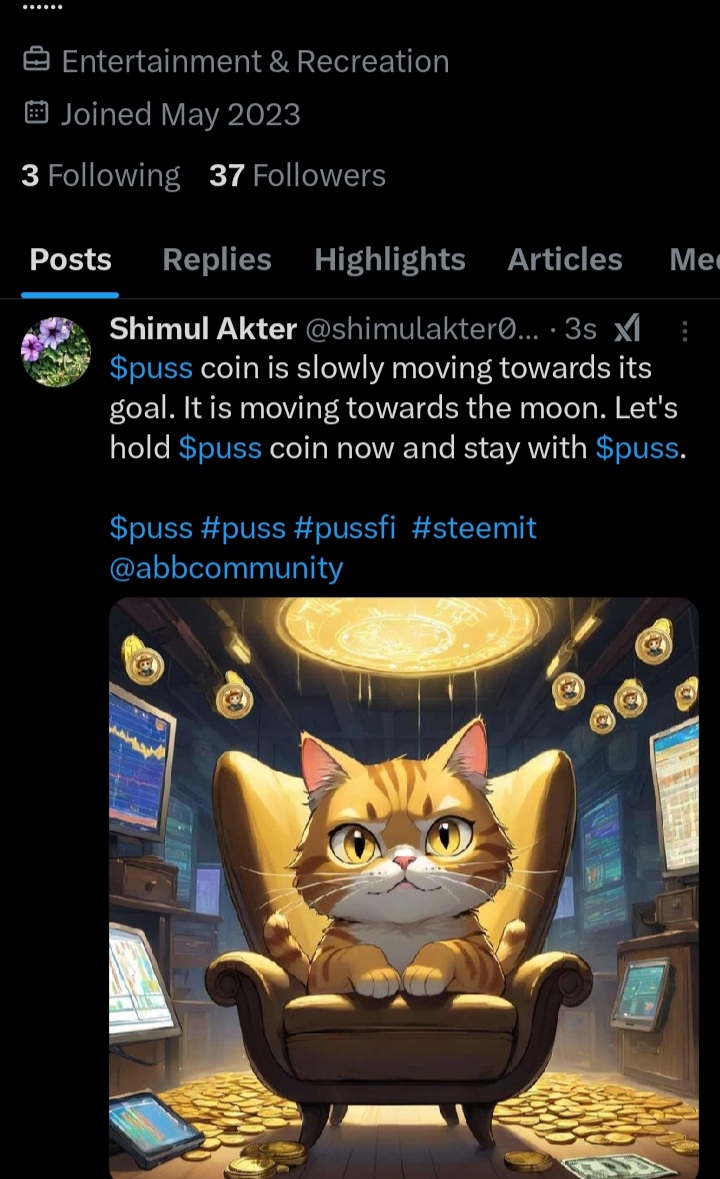Open the cat in armchair image
The image size is (720, 1179).
(404, 888)
